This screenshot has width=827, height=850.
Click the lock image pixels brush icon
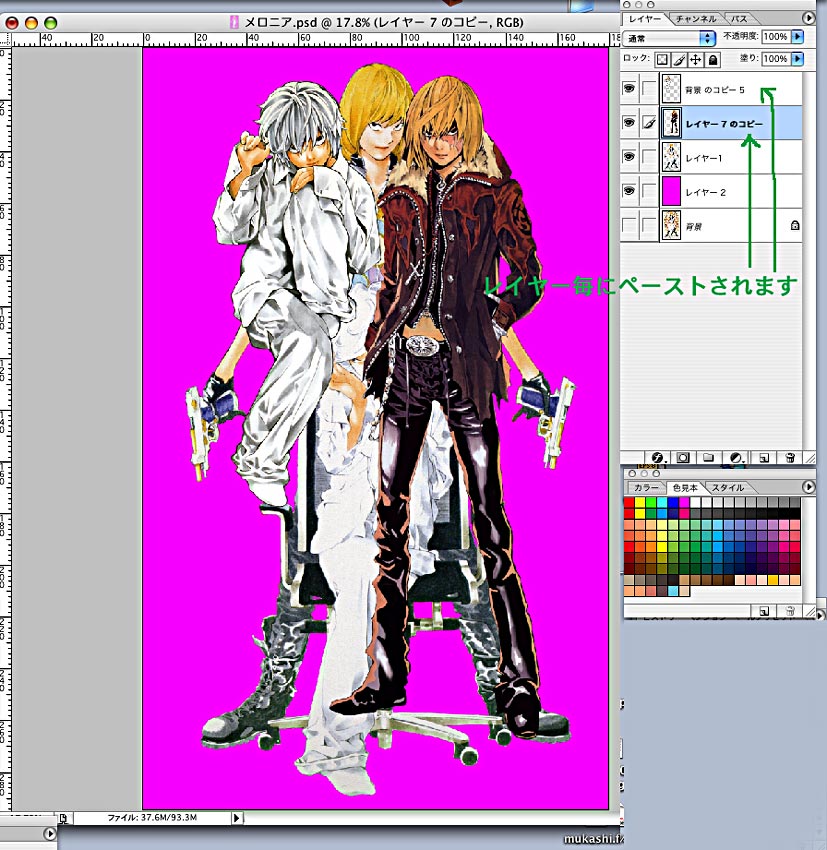(x=679, y=59)
